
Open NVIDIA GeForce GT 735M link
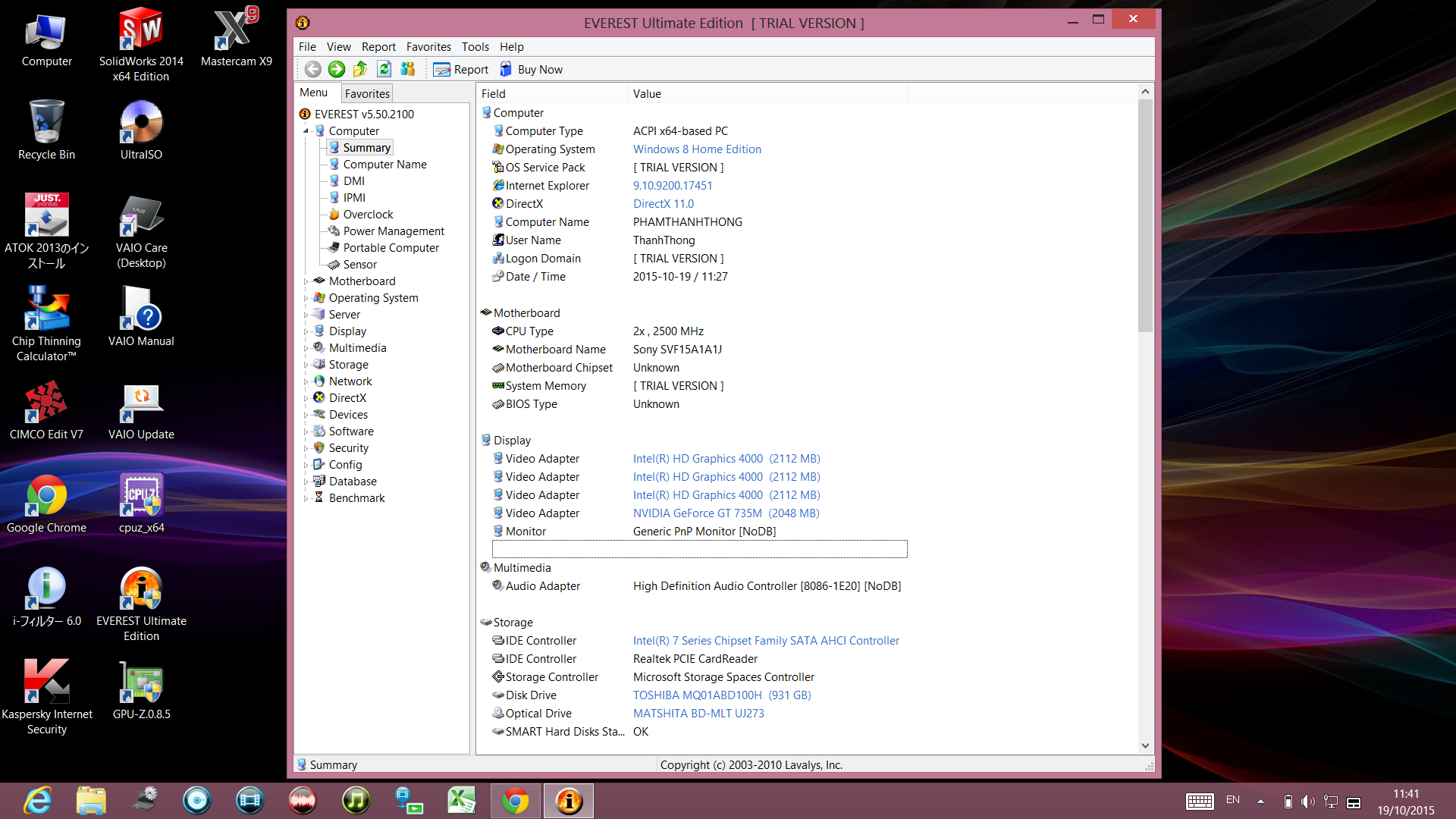(726, 513)
